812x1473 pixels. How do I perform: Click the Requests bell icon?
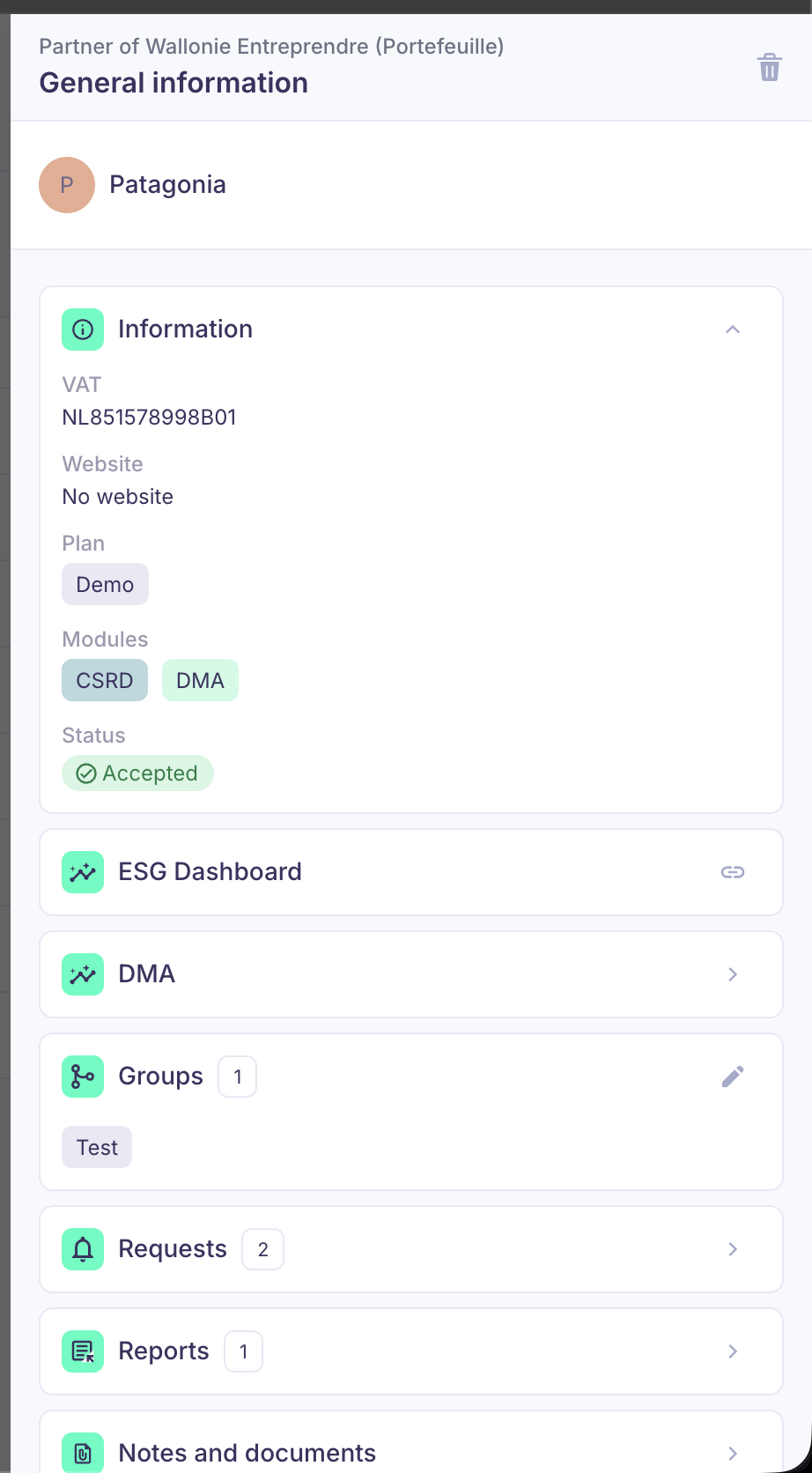[x=83, y=1249]
